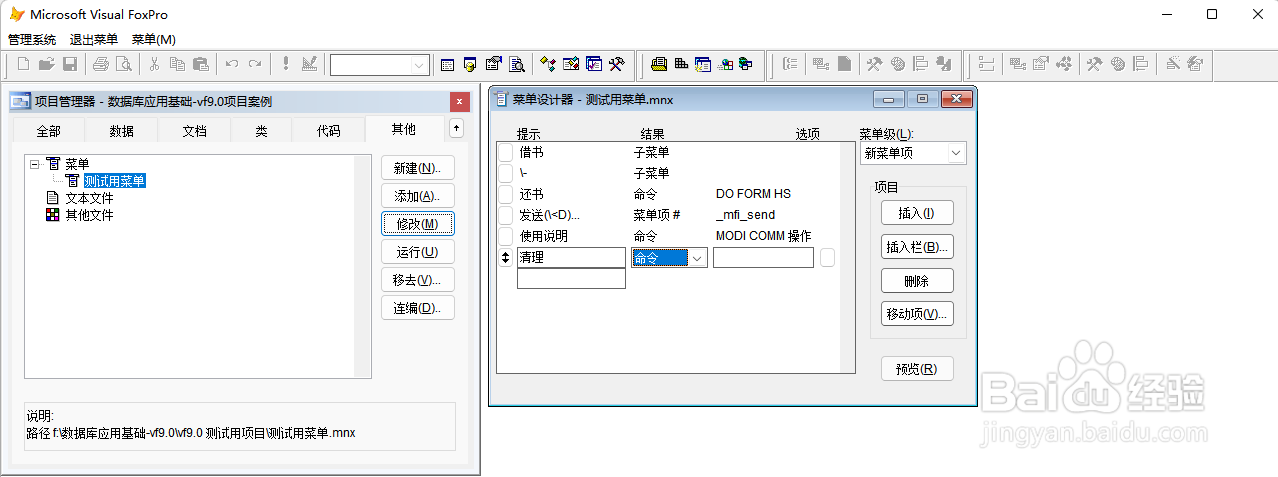This screenshot has height=477, width=1278.
Task: Click the Save floppy disk icon
Action: 70,64
